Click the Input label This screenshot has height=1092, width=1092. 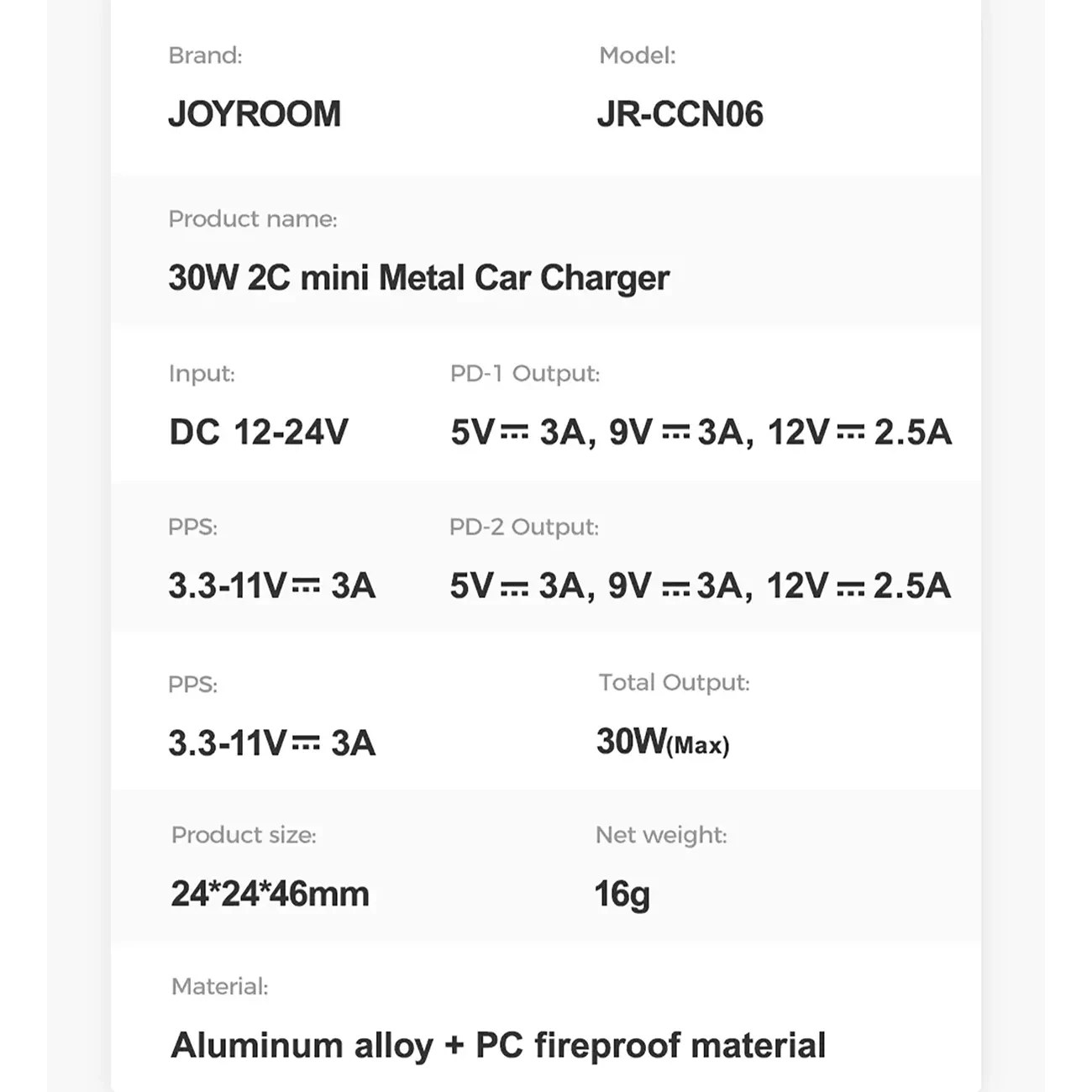pyautogui.click(x=202, y=374)
